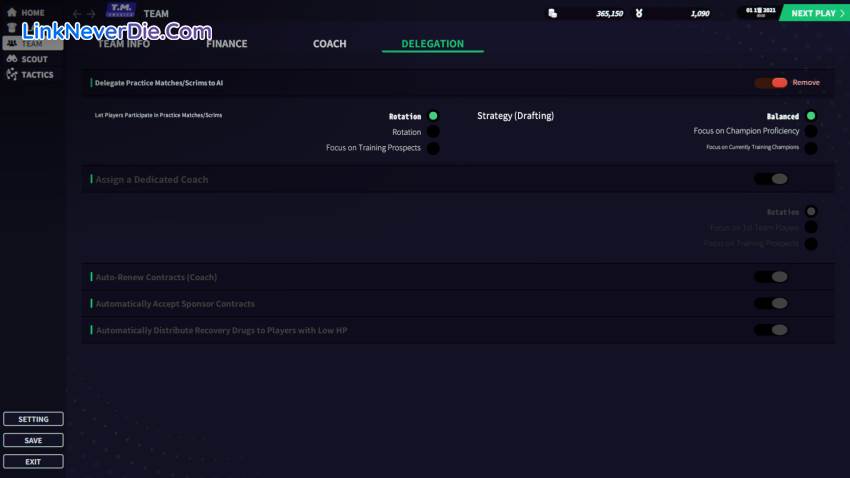850x478 pixels.
Task: Click the Save button
Action: pyautogui.click(x=33, y=440)
